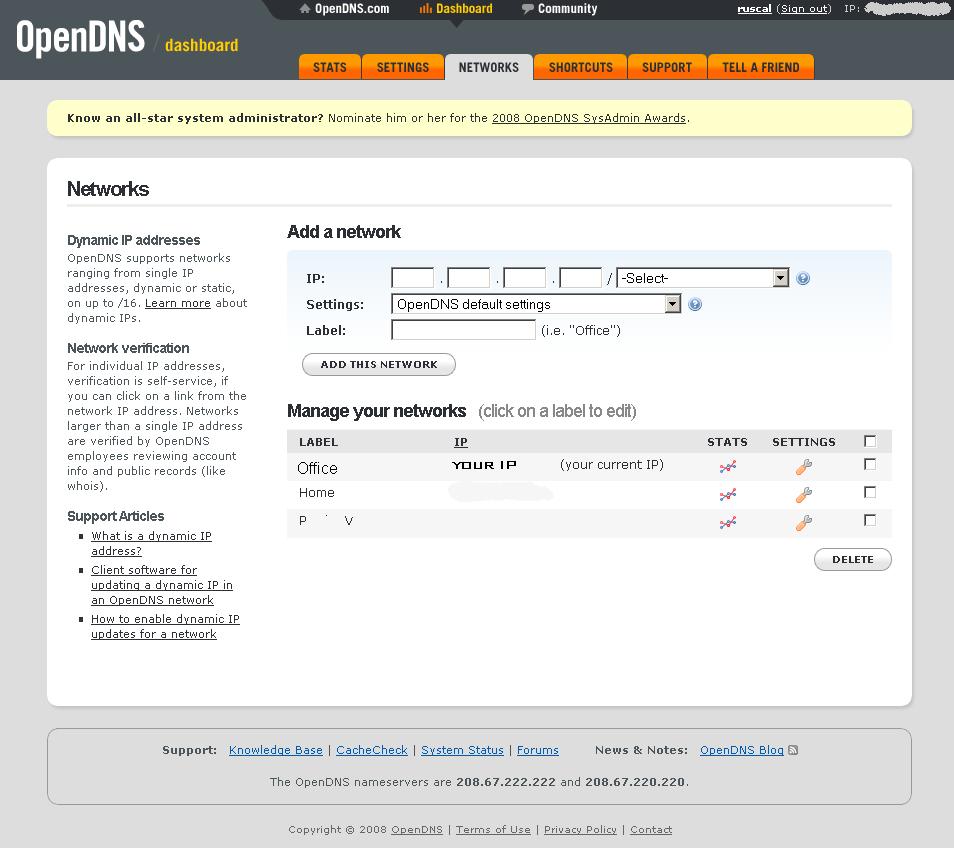Open 2008 OpenDNS SysAdmin Awards link
The width and height of the screenshot is (954, 848).
click(588, 118)
